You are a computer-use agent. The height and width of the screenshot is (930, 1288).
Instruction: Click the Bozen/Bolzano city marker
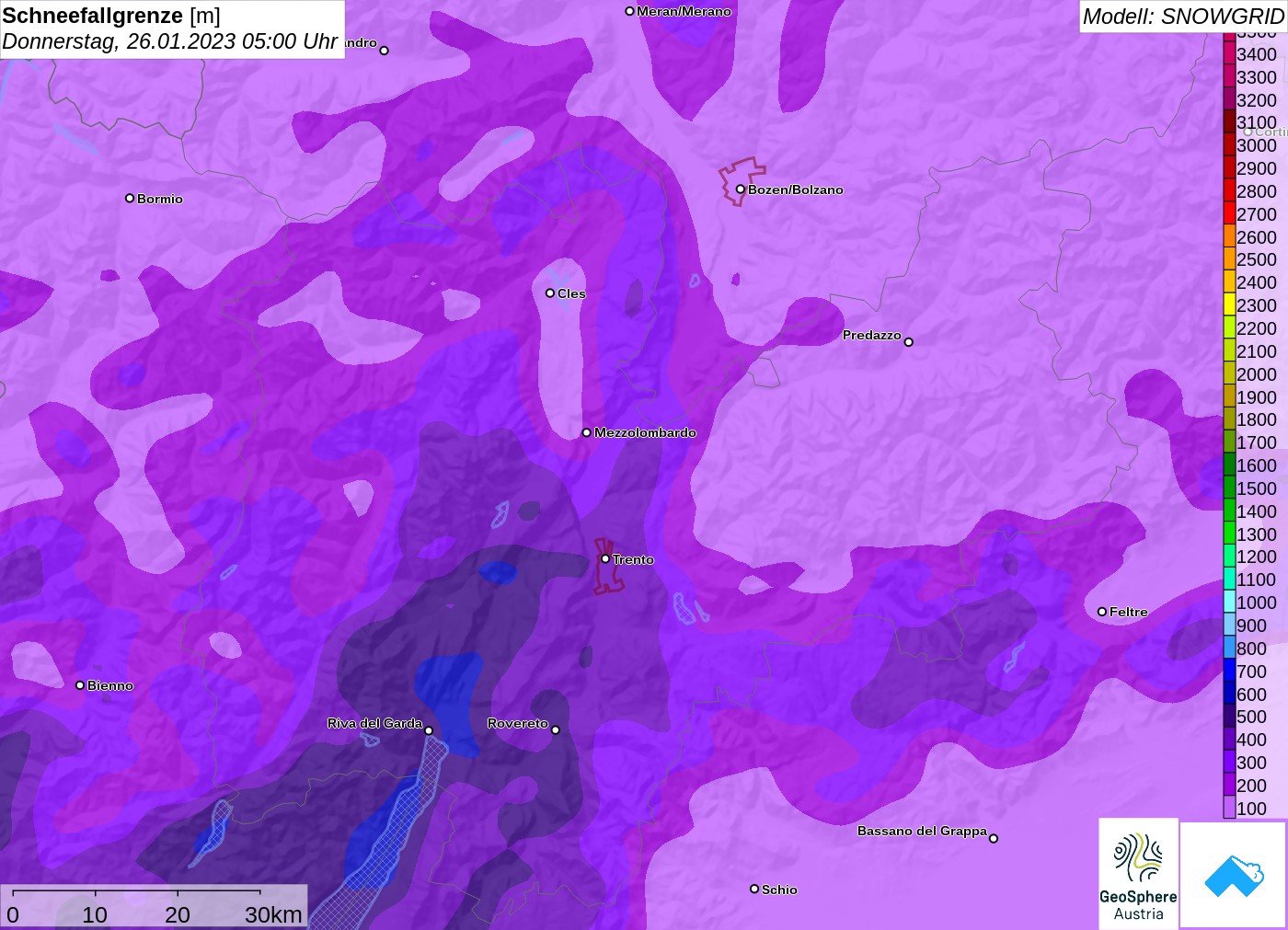pos(740,189)
